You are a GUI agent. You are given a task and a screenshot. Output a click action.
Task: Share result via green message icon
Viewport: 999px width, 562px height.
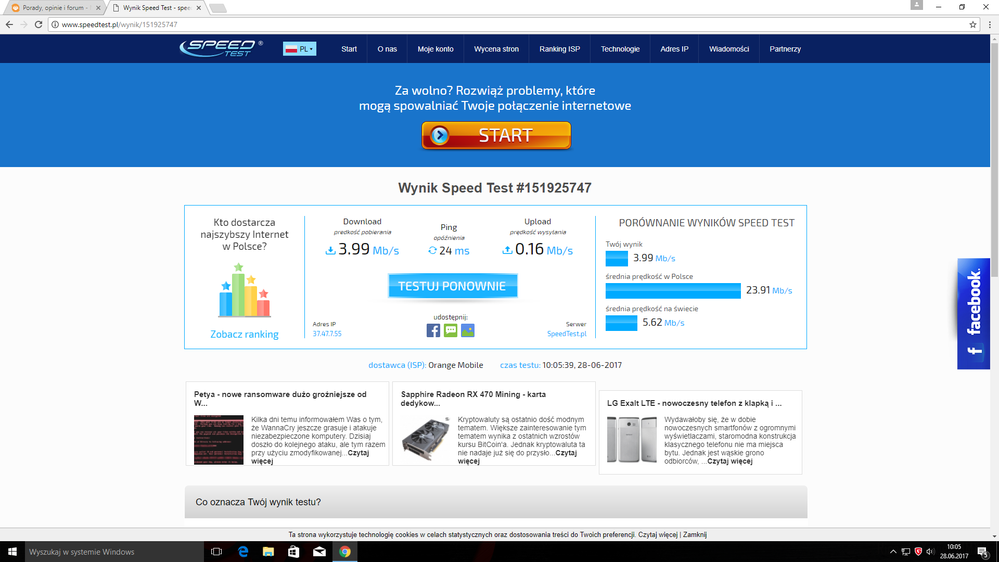(x=450, y=330)
